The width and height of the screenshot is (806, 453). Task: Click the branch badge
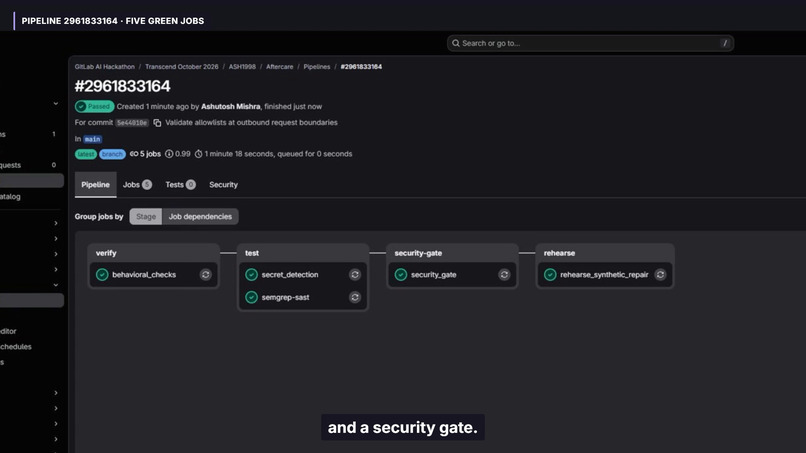tap(112, 154)
